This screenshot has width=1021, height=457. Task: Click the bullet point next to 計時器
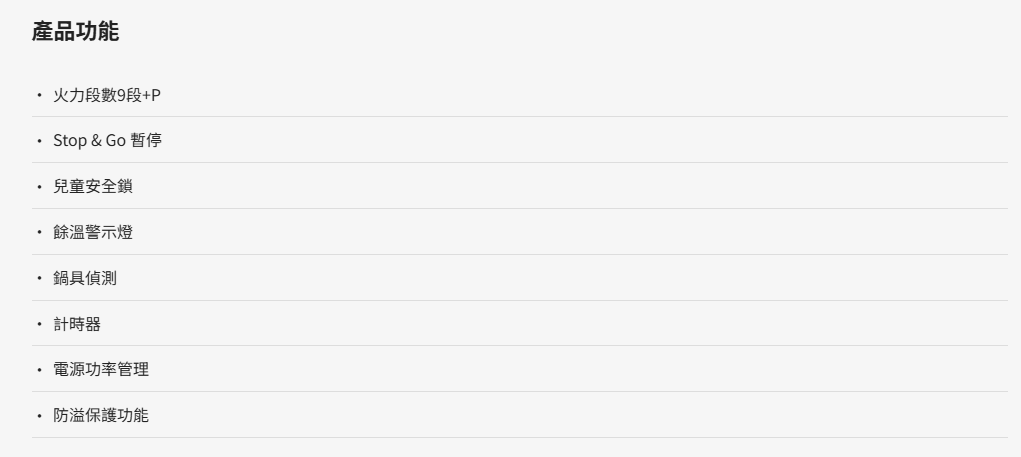coord(39,324)
